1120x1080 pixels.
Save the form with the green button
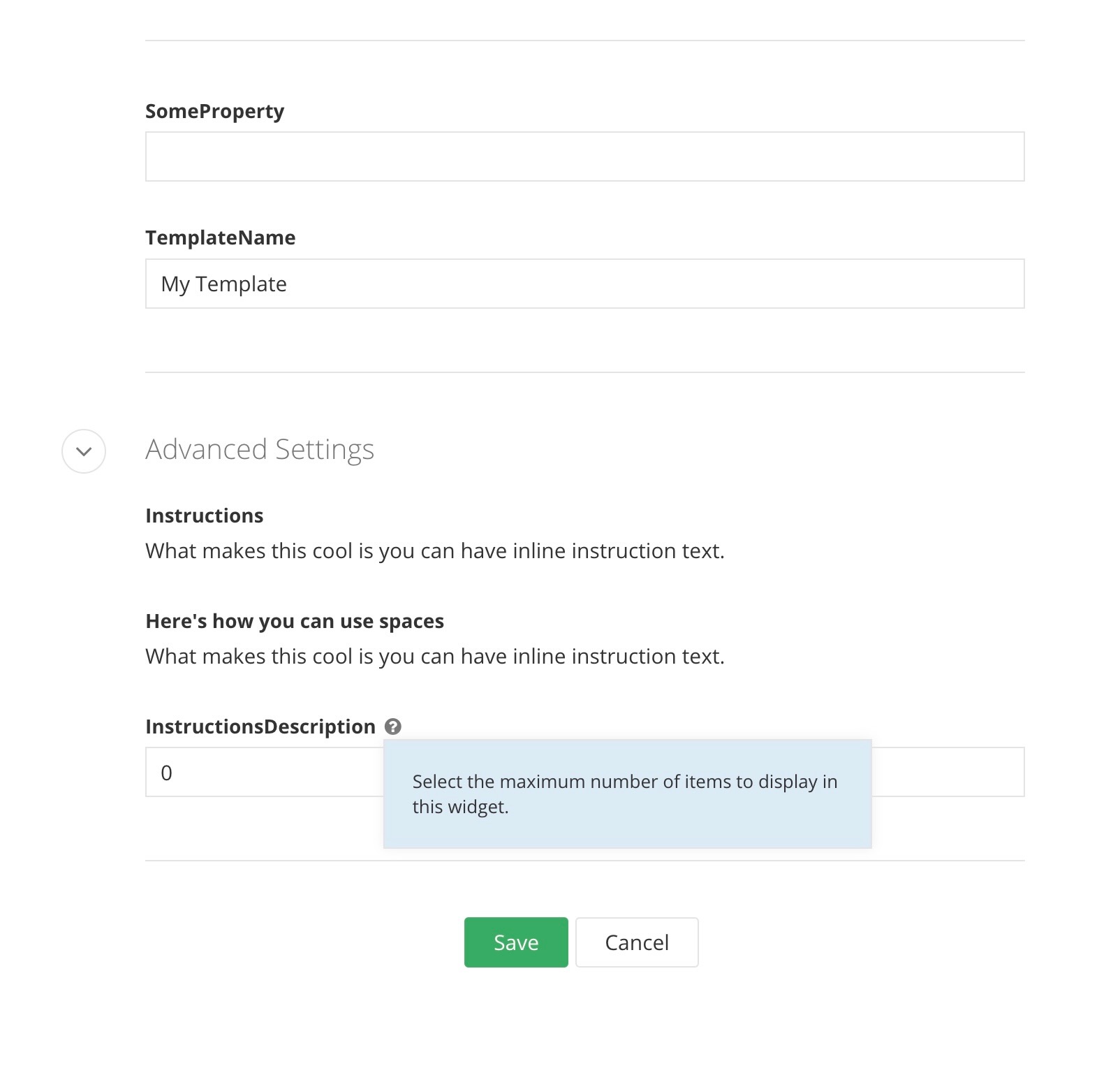(x=516, y=942)
